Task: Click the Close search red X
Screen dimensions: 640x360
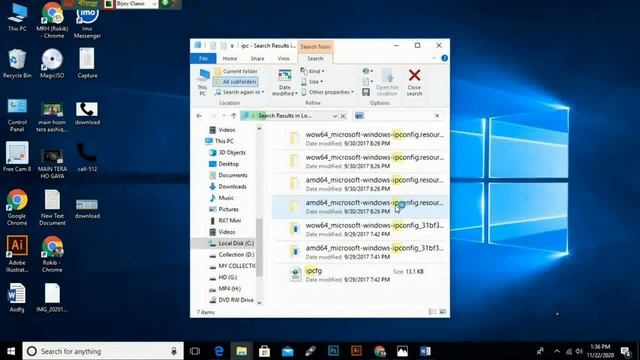Action: click(414, 82)
